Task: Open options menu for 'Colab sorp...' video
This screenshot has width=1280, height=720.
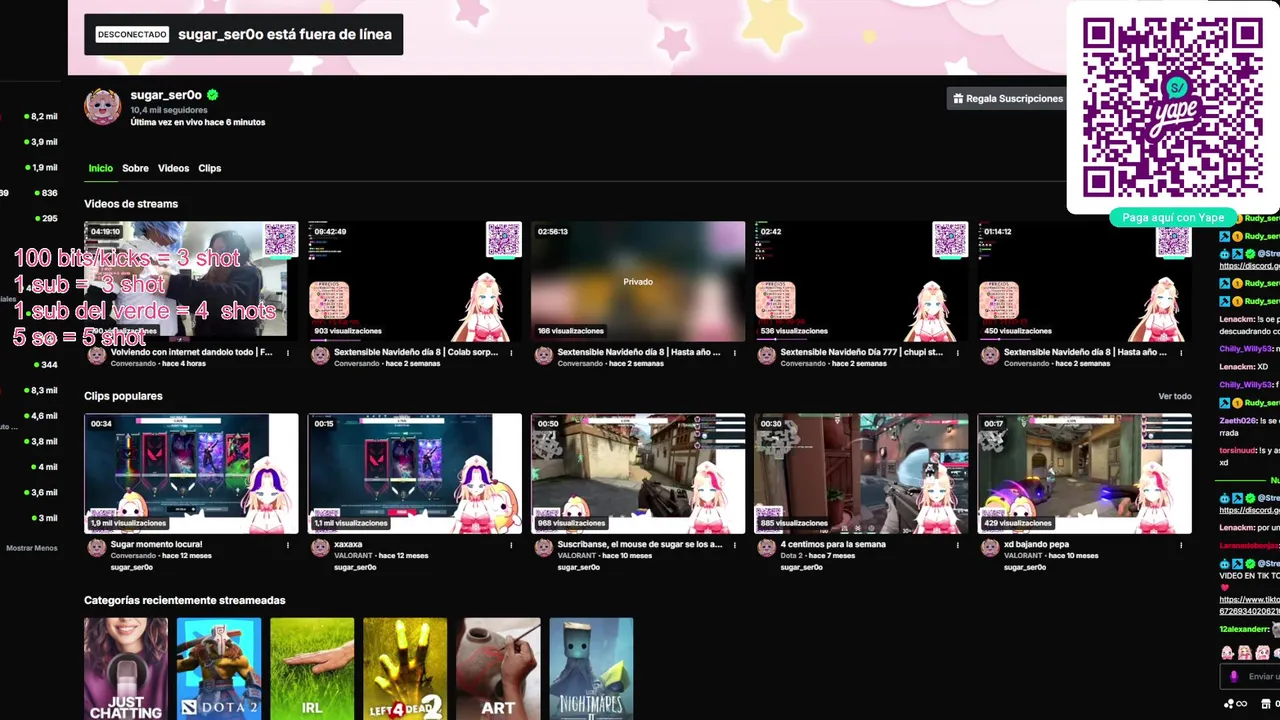Action: (x=511, y=352)
